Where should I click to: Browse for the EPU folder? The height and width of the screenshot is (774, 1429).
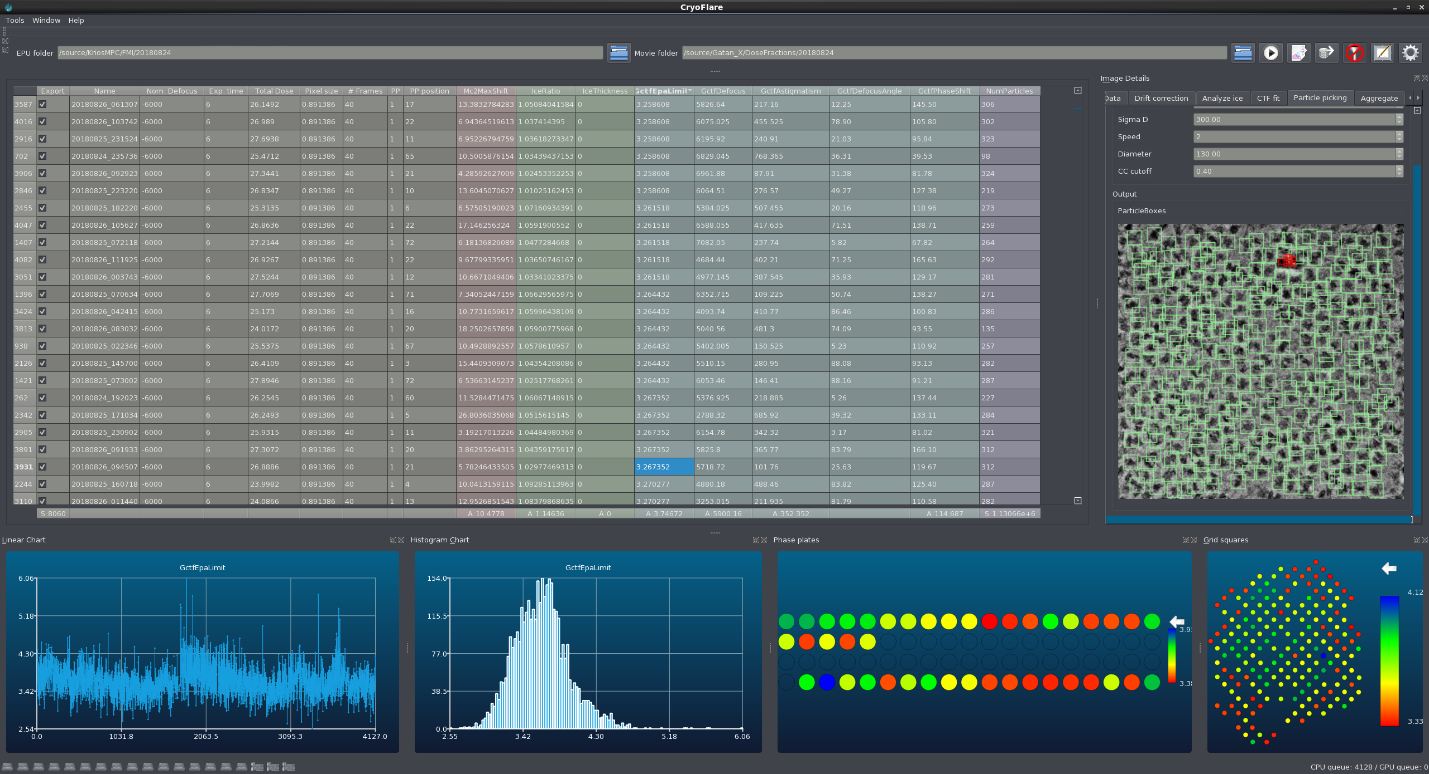pos(619,53)
